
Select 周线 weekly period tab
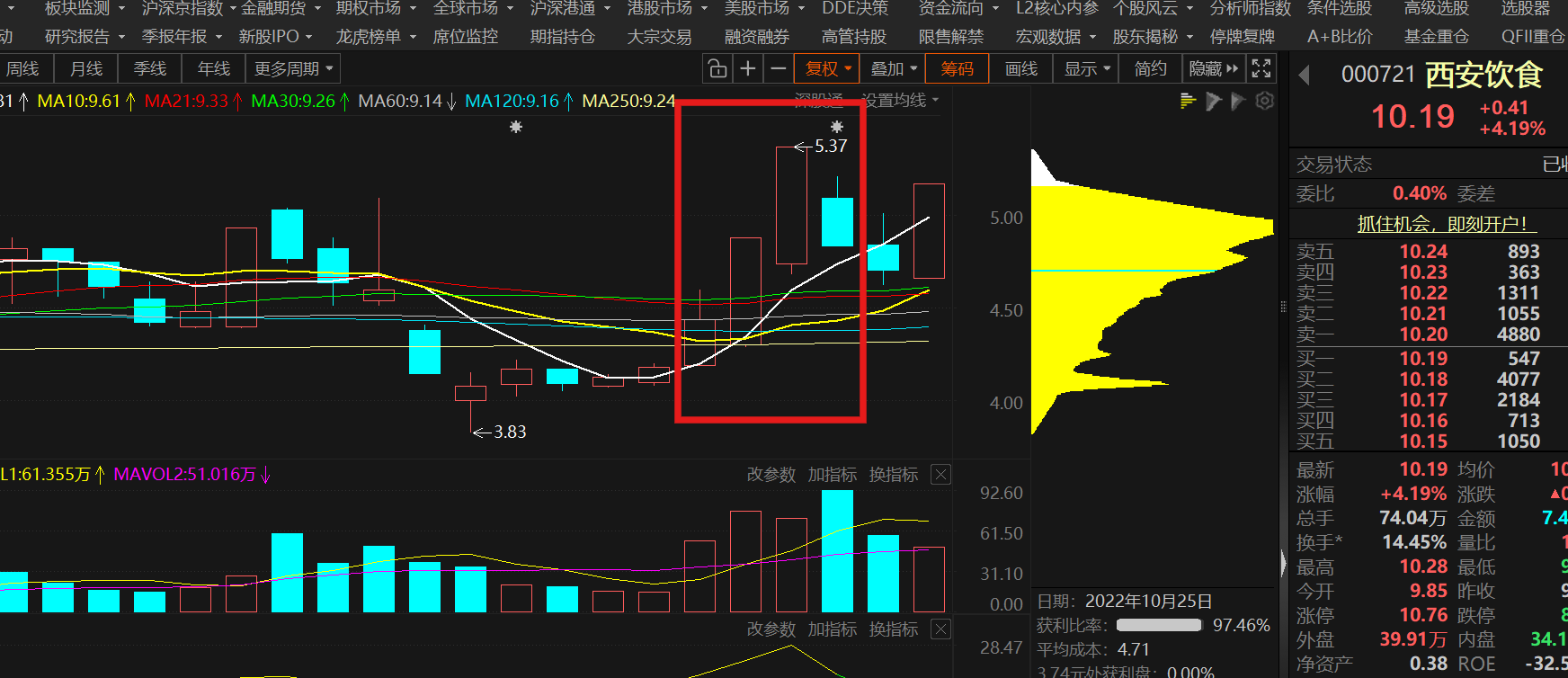click(22, 68)
